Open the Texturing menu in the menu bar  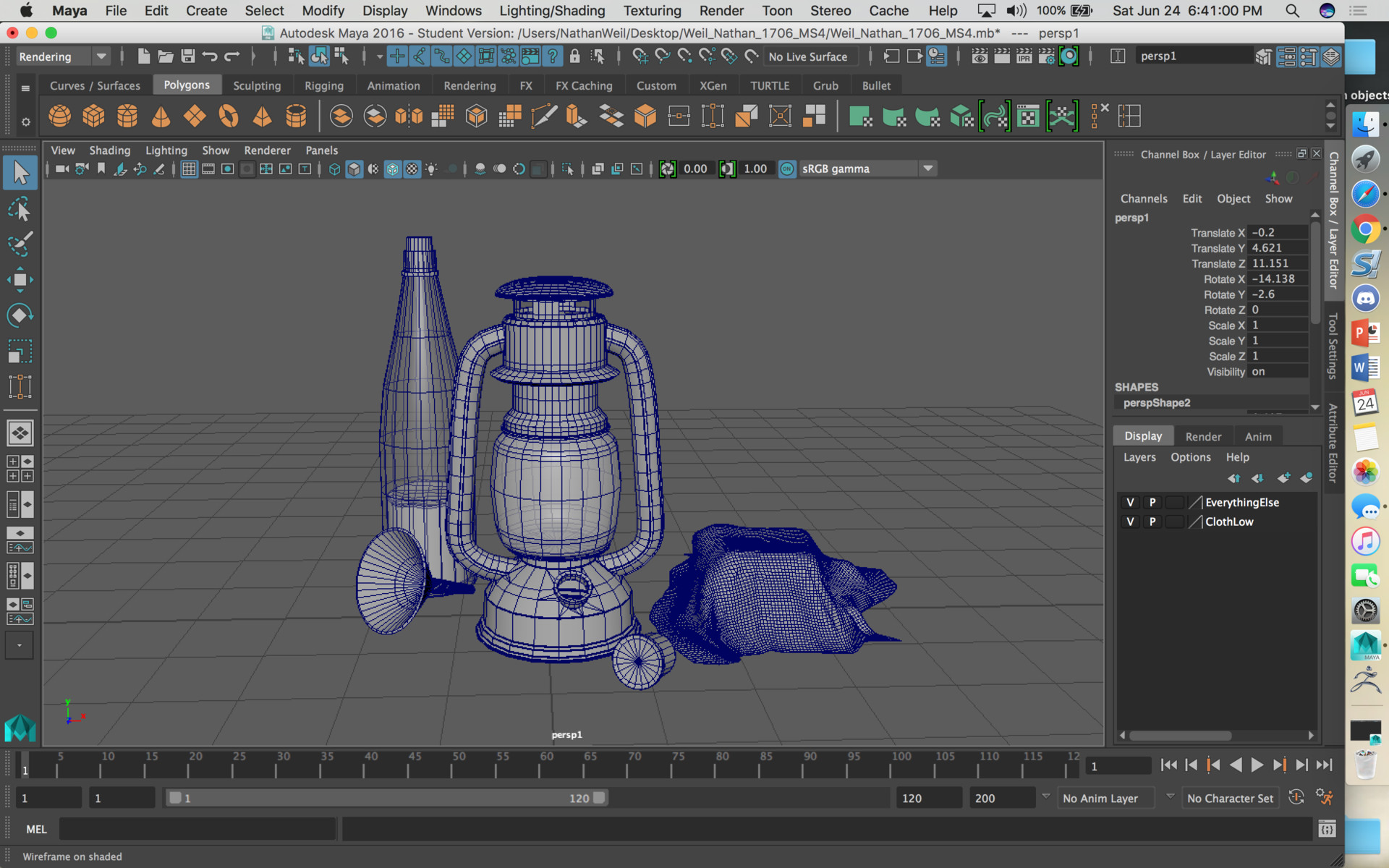click(651, 11)
